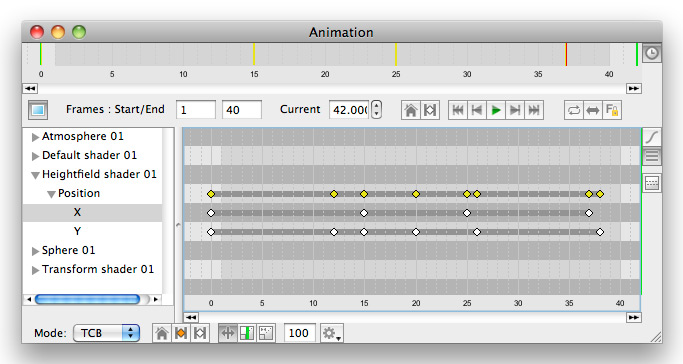Screen dimensions: 683x364
Task: Click the 100 value field in bottom toolbar
Action: coord(299,333)
